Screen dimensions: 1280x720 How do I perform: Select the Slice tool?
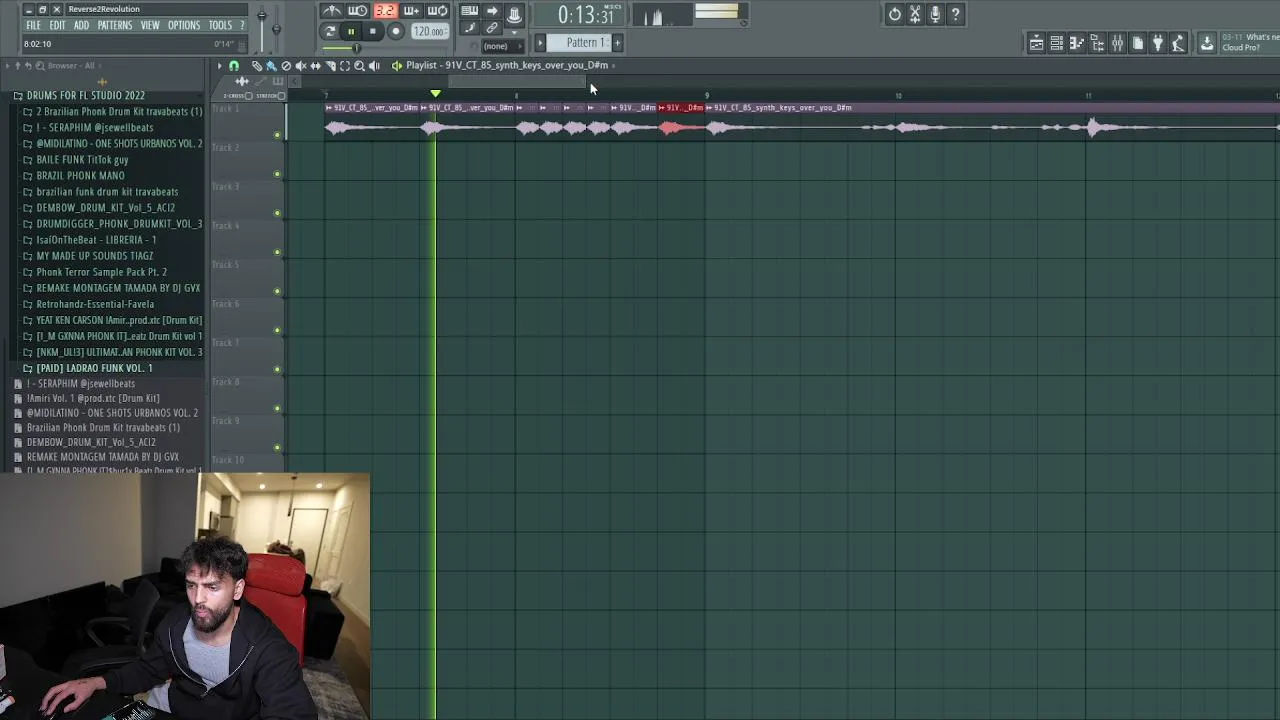330,66
